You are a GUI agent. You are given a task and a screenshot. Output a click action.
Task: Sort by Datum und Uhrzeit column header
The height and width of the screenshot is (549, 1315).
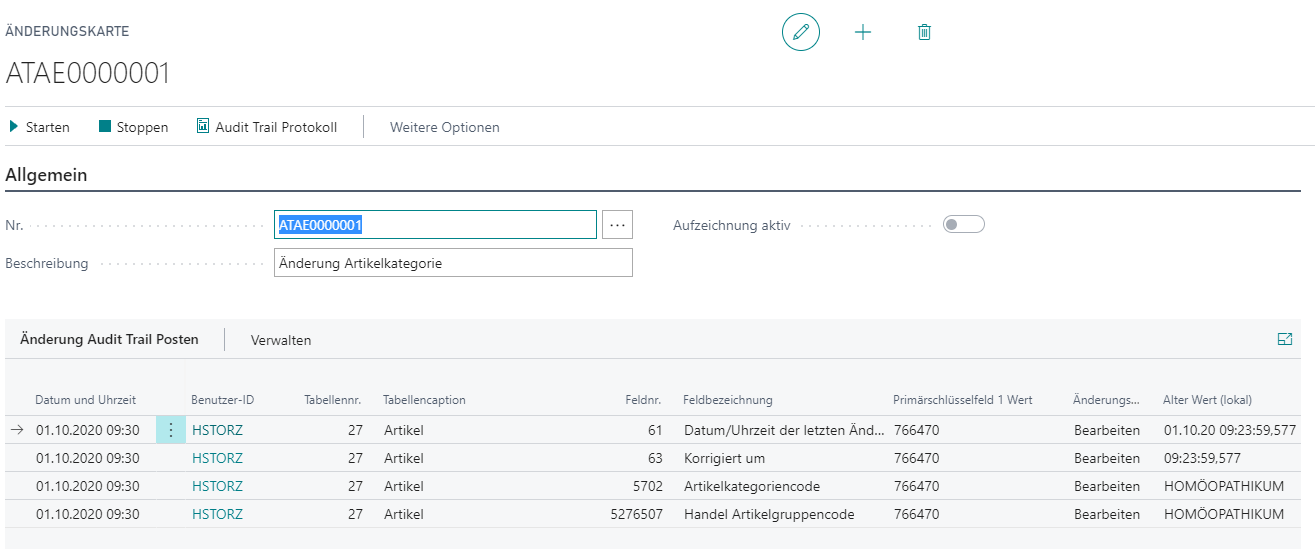point(85,400)
